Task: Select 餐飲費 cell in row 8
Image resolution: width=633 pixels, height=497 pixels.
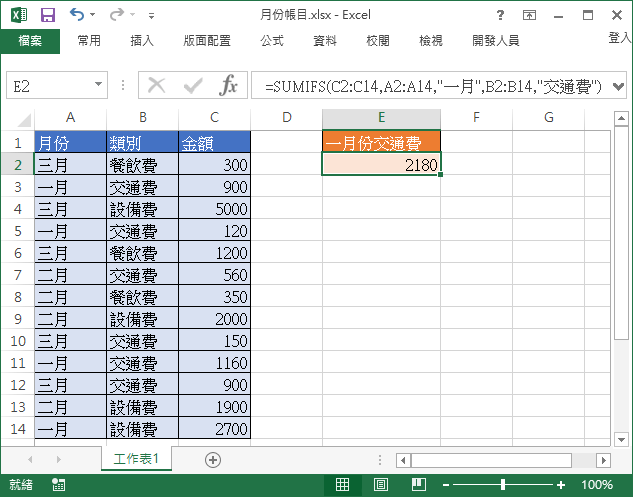Action: [142, 296]
